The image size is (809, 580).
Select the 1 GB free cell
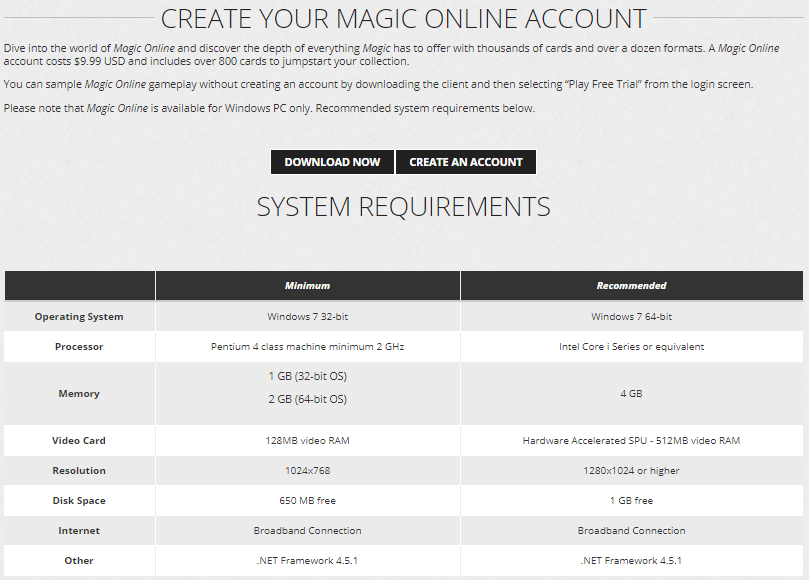coord(632,500)
